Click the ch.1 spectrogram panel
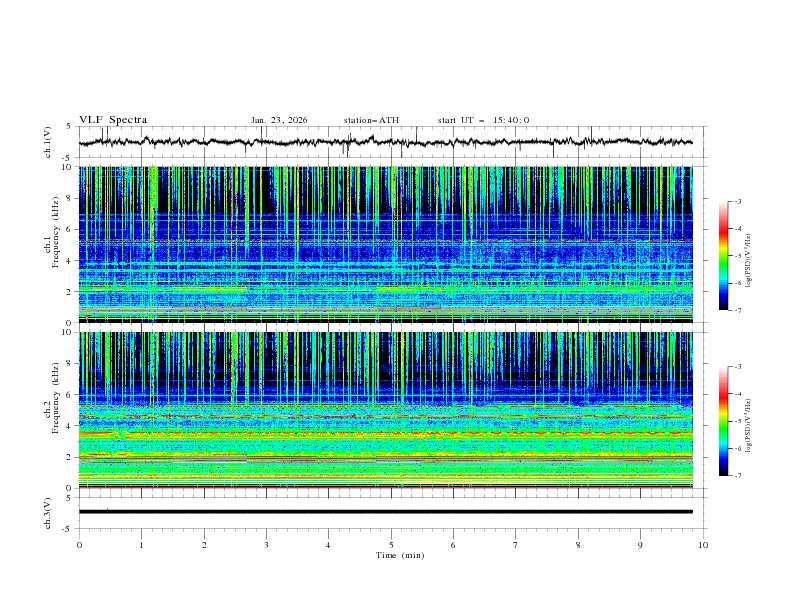 [x=390, y=244]
